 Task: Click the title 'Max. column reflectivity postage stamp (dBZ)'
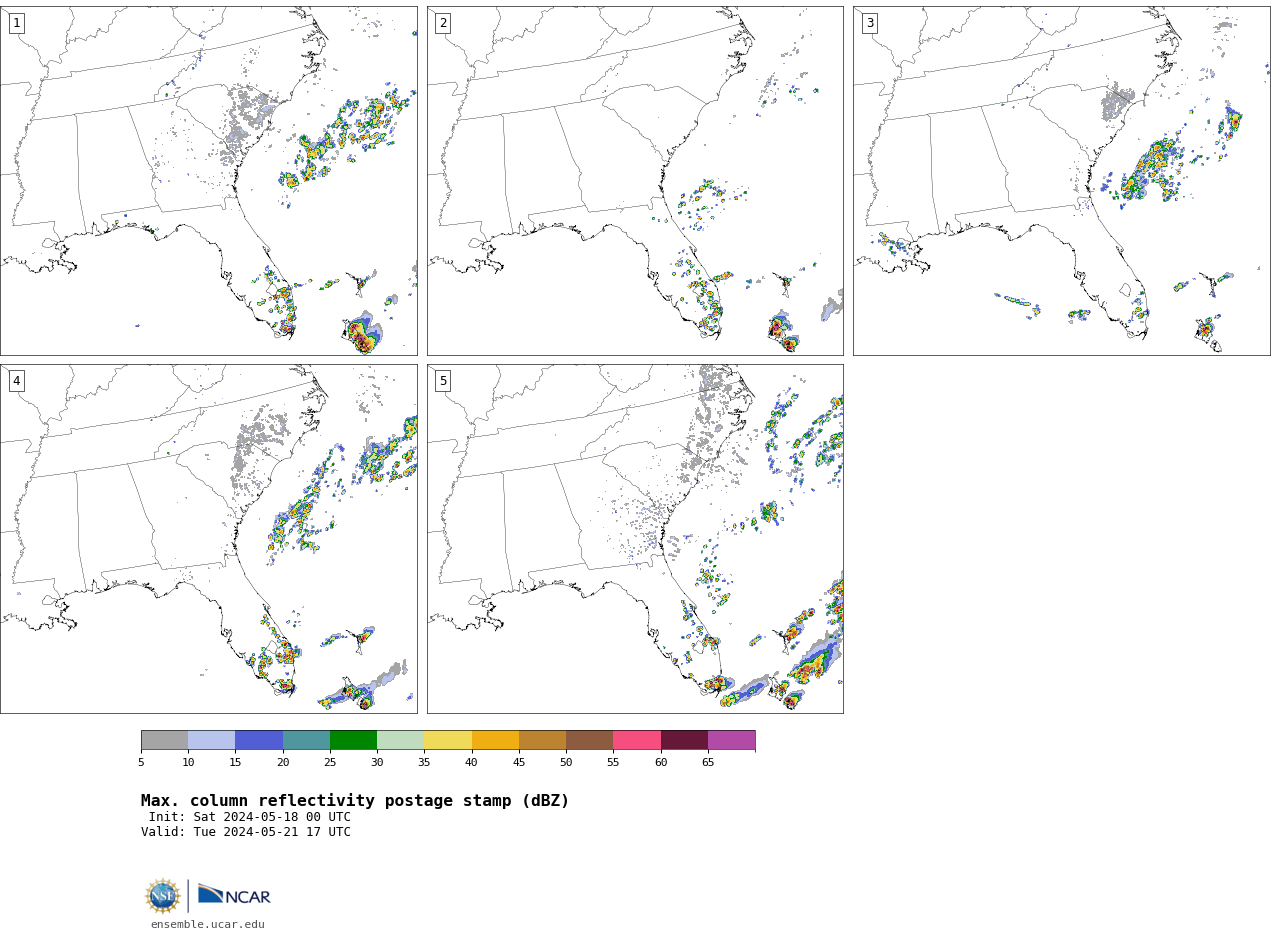tap(355, 801)
